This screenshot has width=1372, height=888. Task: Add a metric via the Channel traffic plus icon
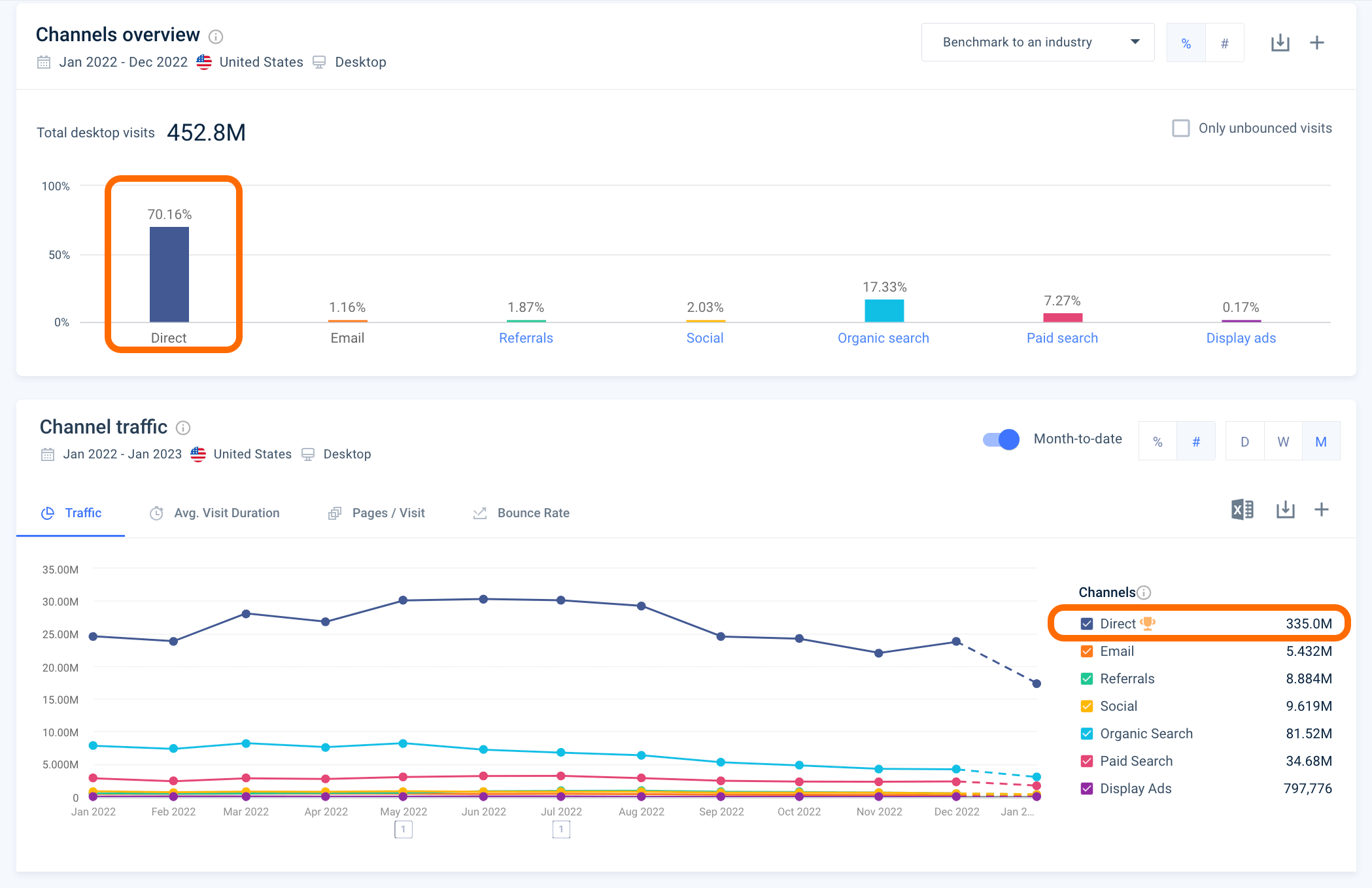coord(1322,510)
